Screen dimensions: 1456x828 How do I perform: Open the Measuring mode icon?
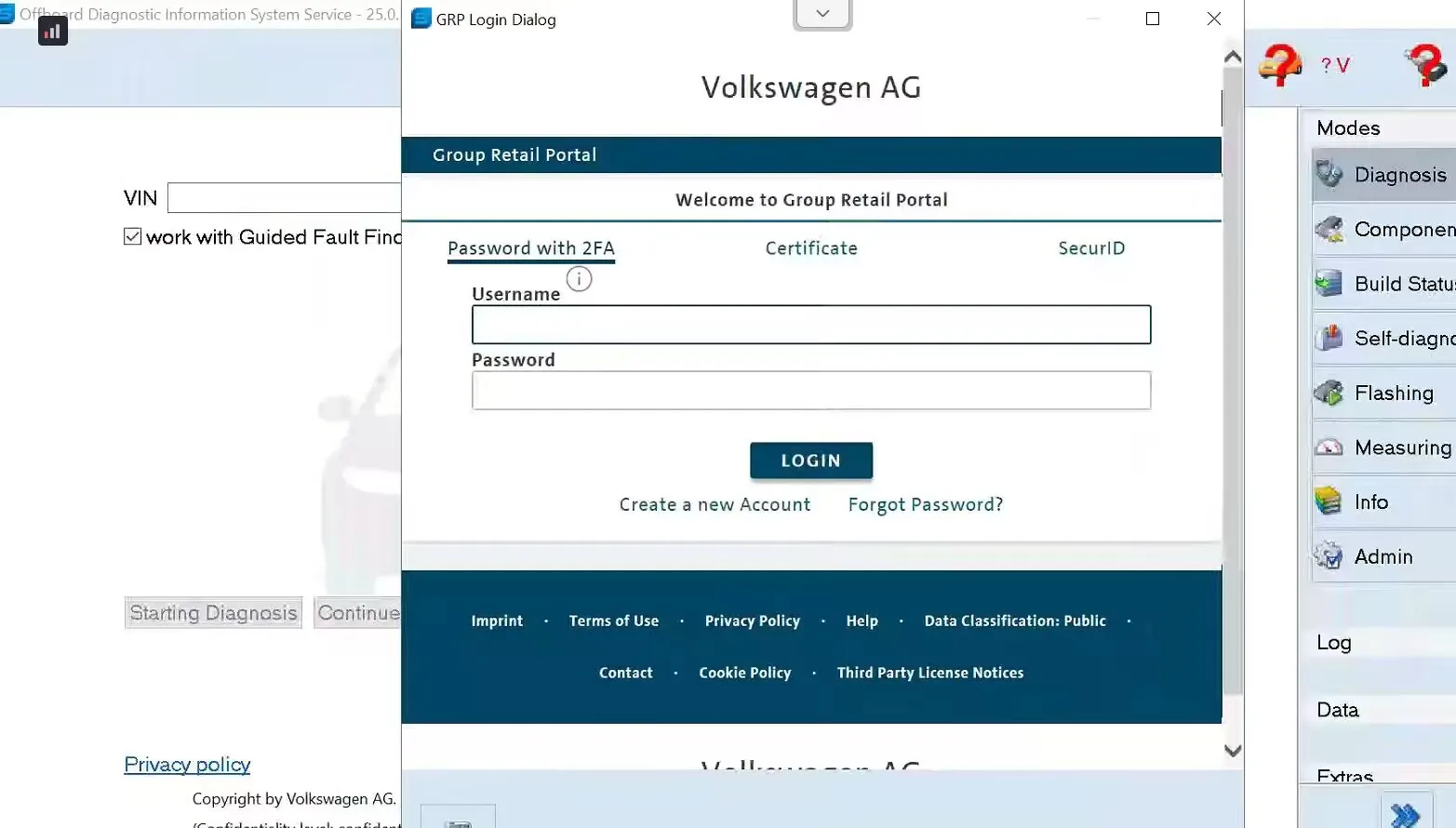coord(1329,447)
